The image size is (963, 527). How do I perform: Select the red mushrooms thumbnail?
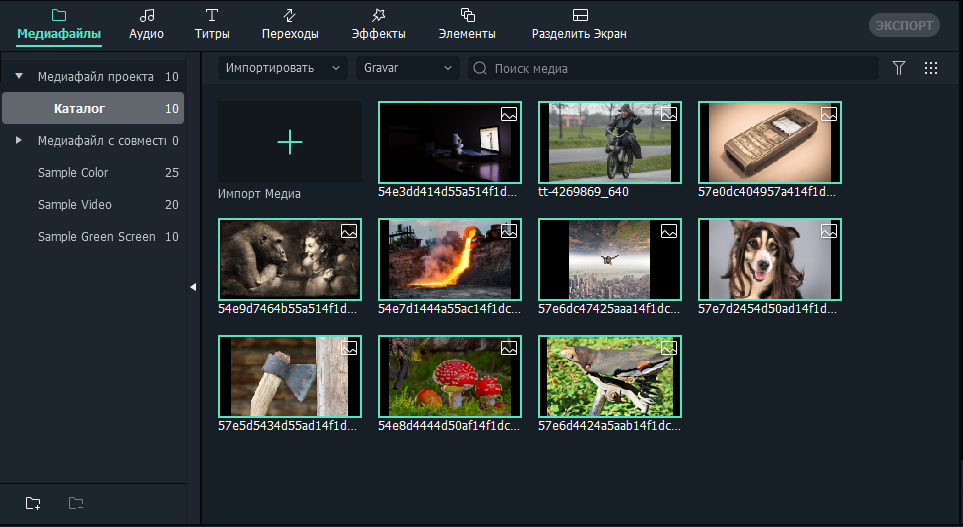point(450,376)
